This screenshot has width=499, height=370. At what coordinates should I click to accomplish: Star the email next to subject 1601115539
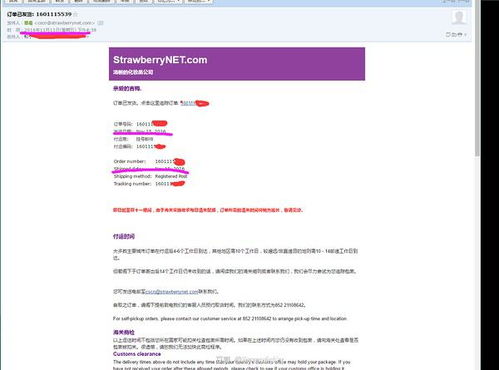tap(76, 14)
